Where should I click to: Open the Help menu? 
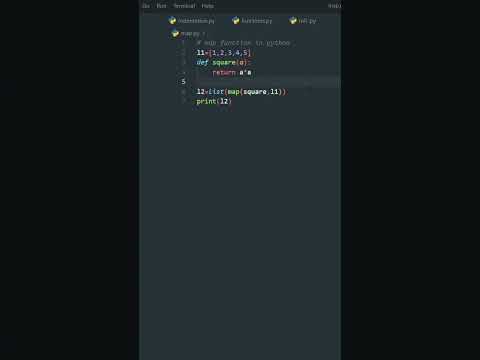pos(207,6)
